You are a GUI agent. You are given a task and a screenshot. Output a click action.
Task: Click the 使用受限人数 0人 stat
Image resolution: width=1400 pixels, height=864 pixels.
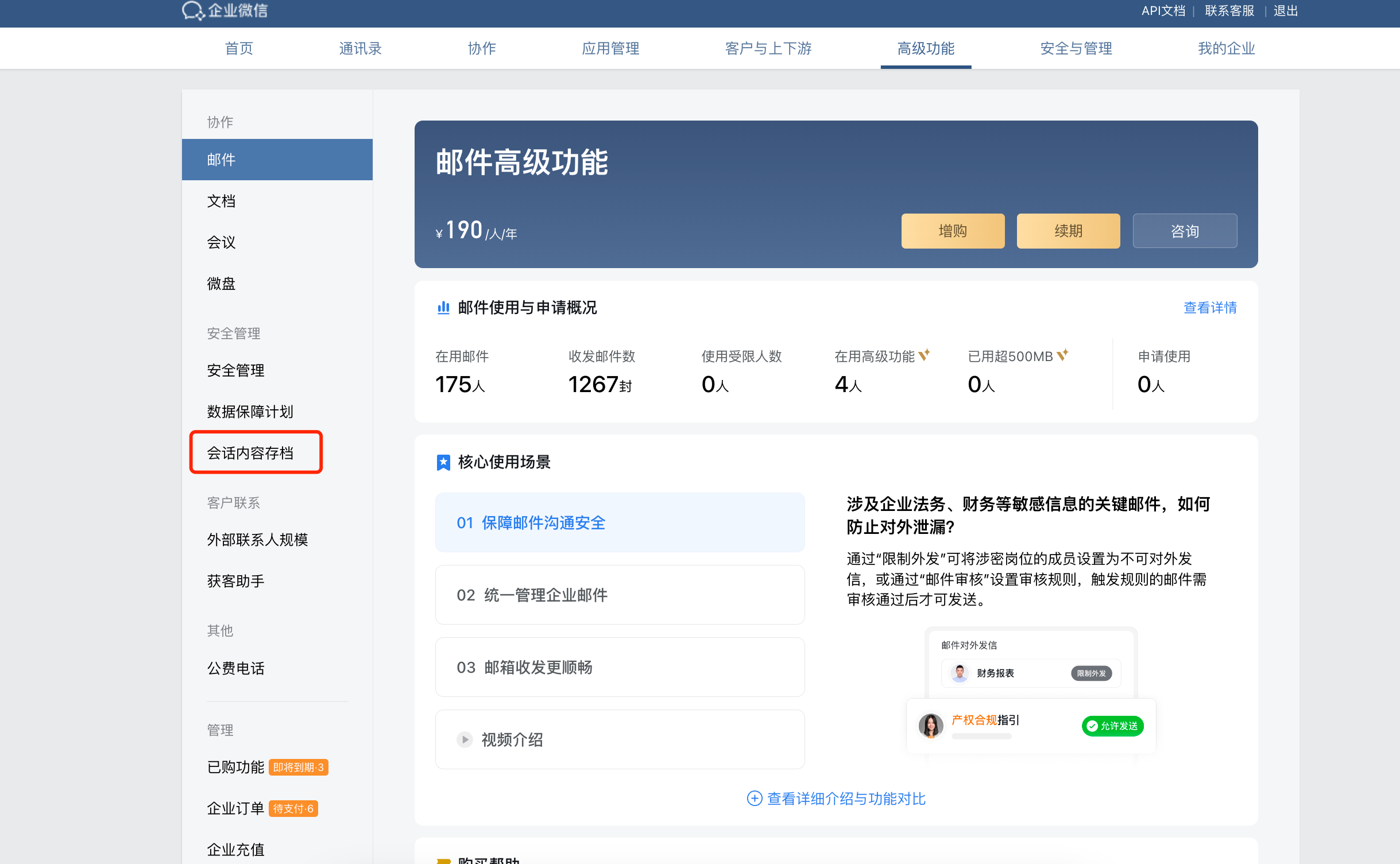[x=741, y=373]
